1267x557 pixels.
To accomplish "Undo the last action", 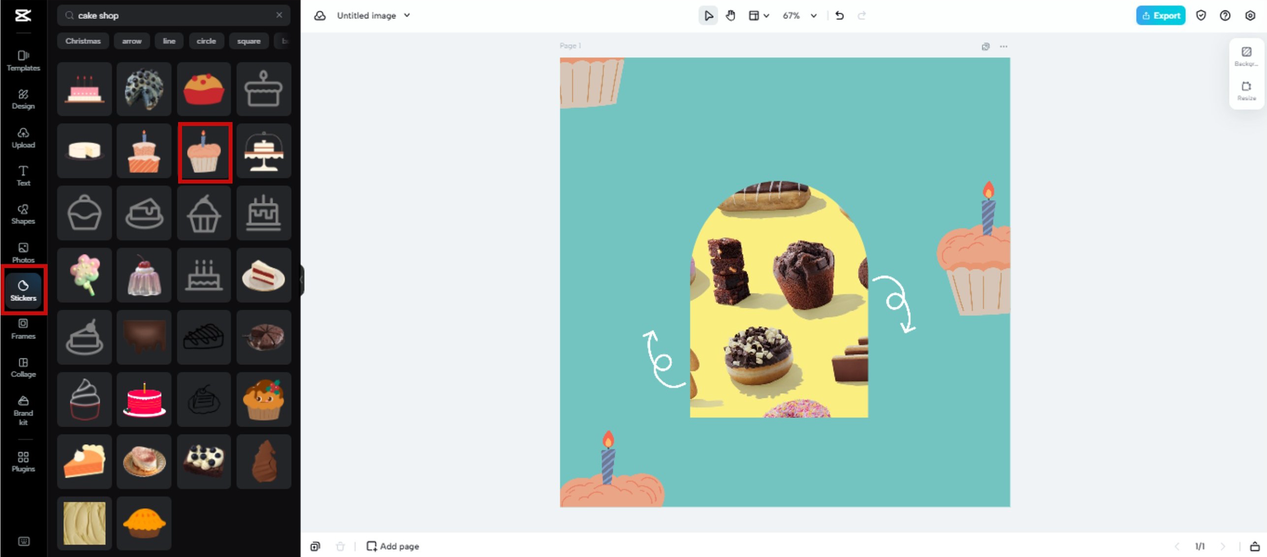I will [839, 16].
